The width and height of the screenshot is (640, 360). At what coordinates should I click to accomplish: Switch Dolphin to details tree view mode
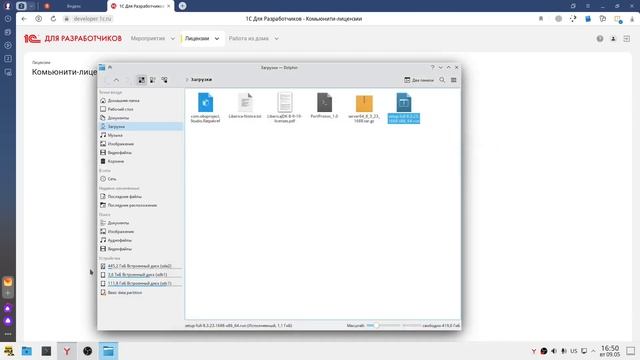pos(164,80)
